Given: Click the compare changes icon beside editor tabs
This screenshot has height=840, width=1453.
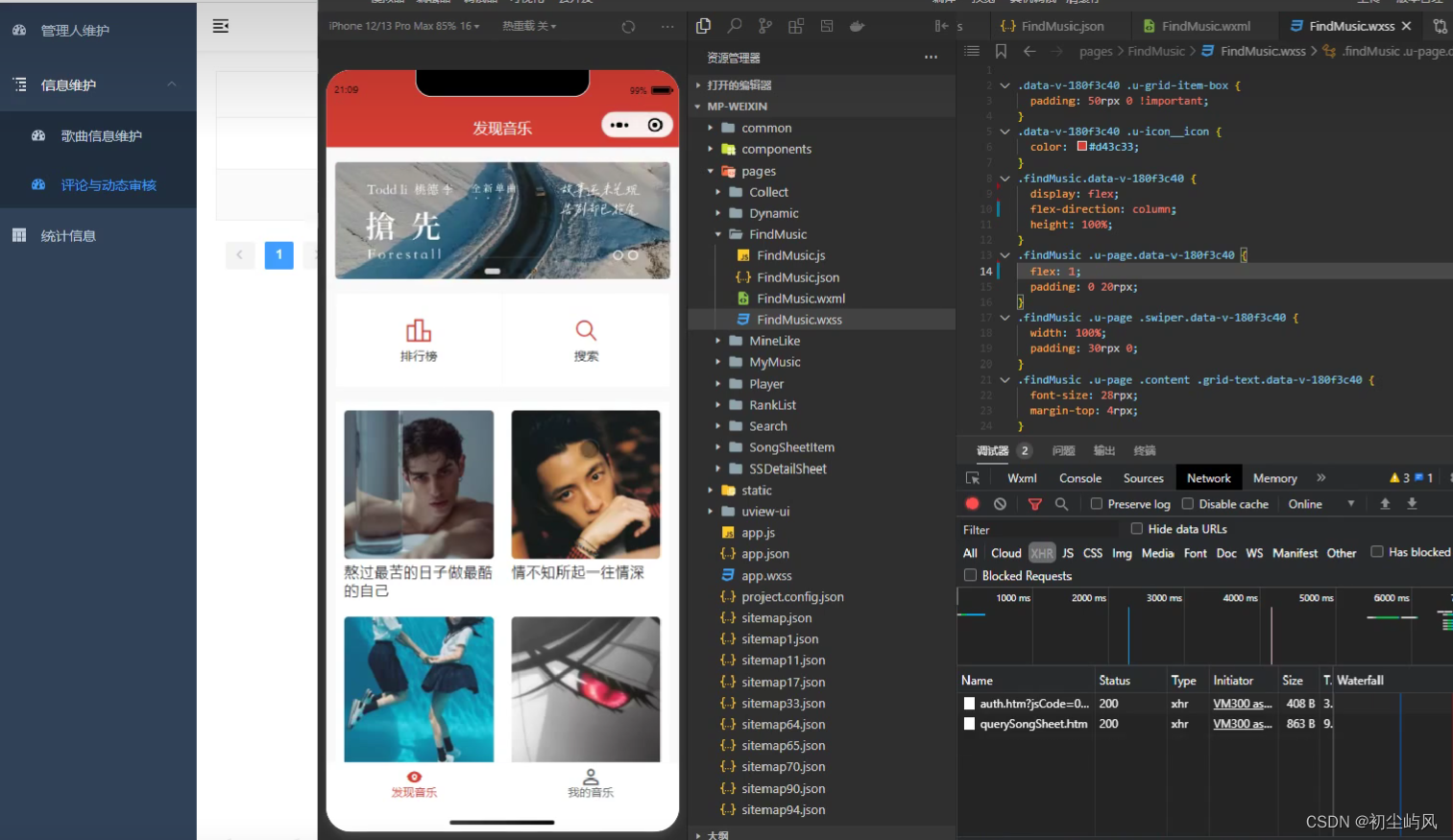Looking at the screenshot, I should [x=1440, y=26].
